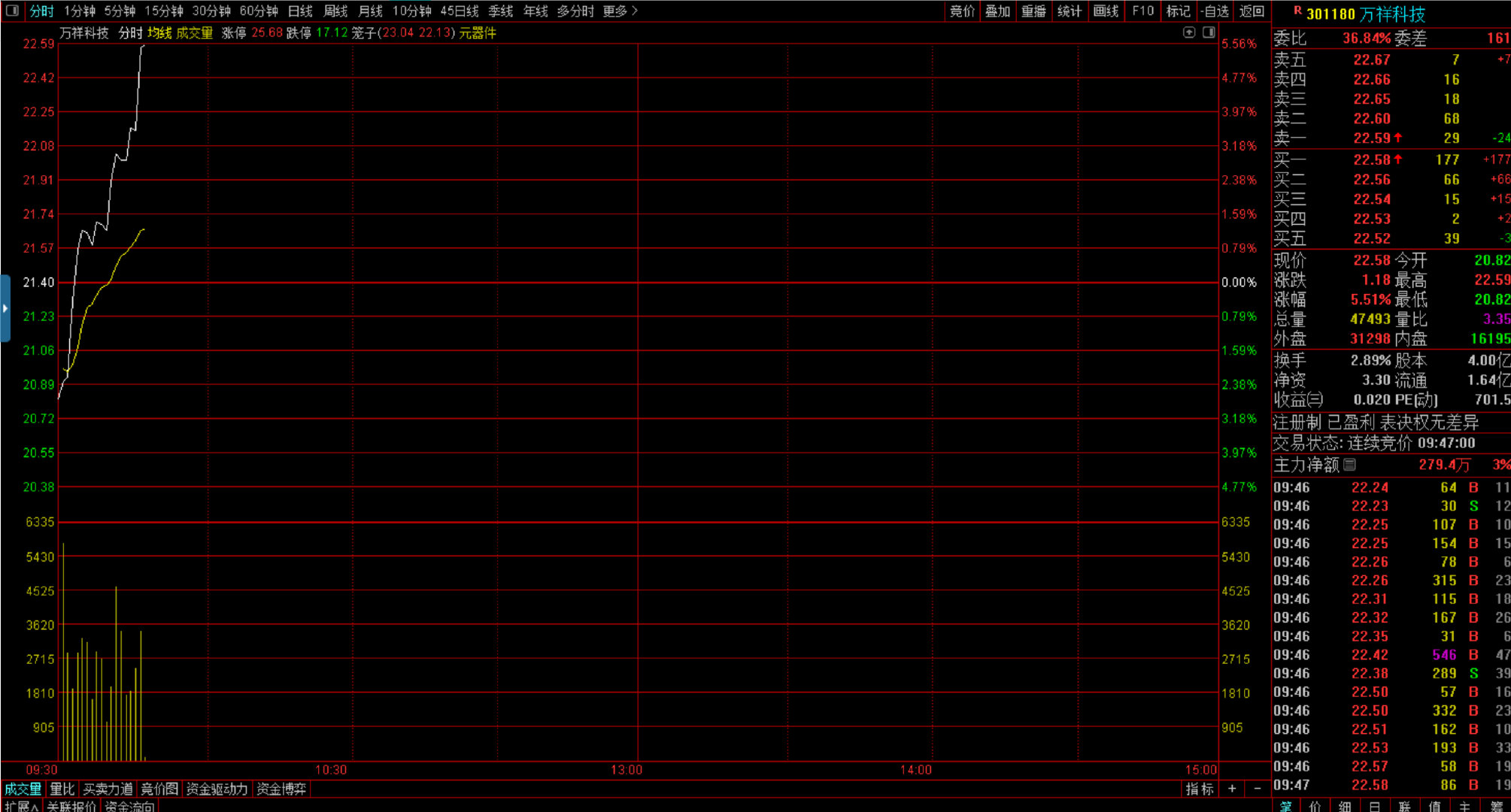
Task: Click the list icon beside 主力净额
Action: [x=1350, y=465]
